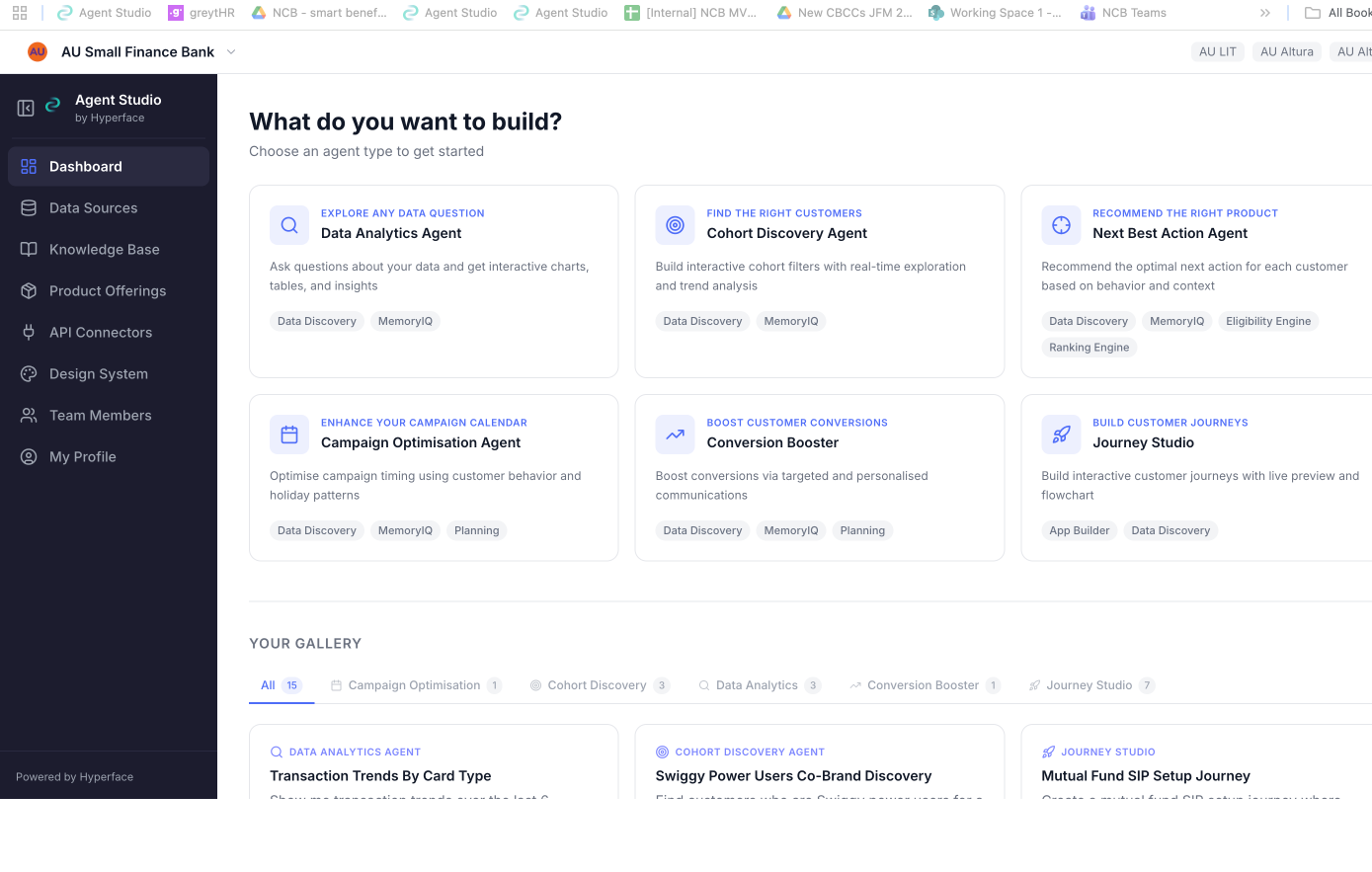
Task: Click MemoryIQ tag on Data Analytics card
Action: 405,321
